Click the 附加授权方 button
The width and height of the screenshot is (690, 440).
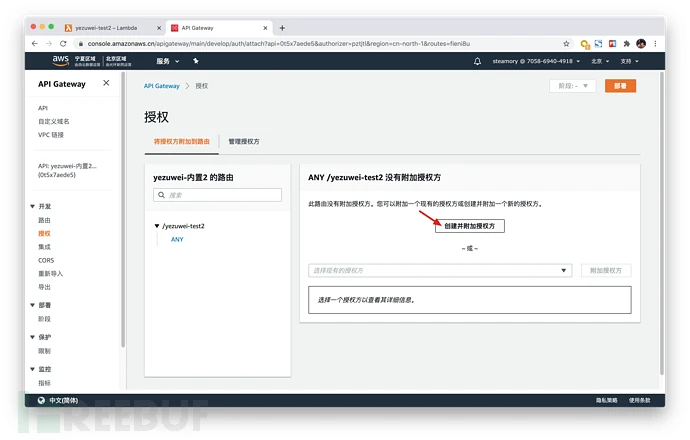tap(606, 270)
